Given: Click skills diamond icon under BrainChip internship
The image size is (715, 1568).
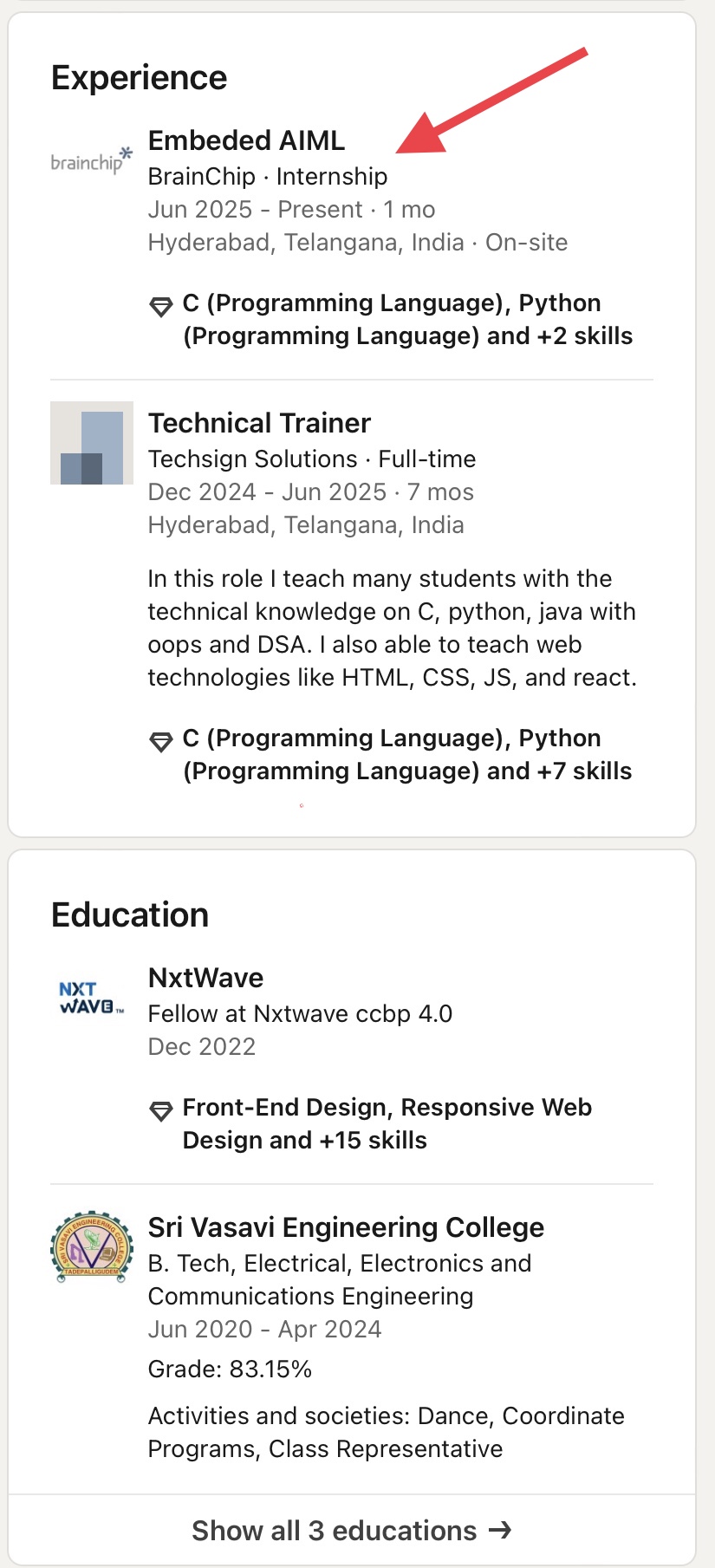Looking at the screenshot, I should [x=161, y=306].
